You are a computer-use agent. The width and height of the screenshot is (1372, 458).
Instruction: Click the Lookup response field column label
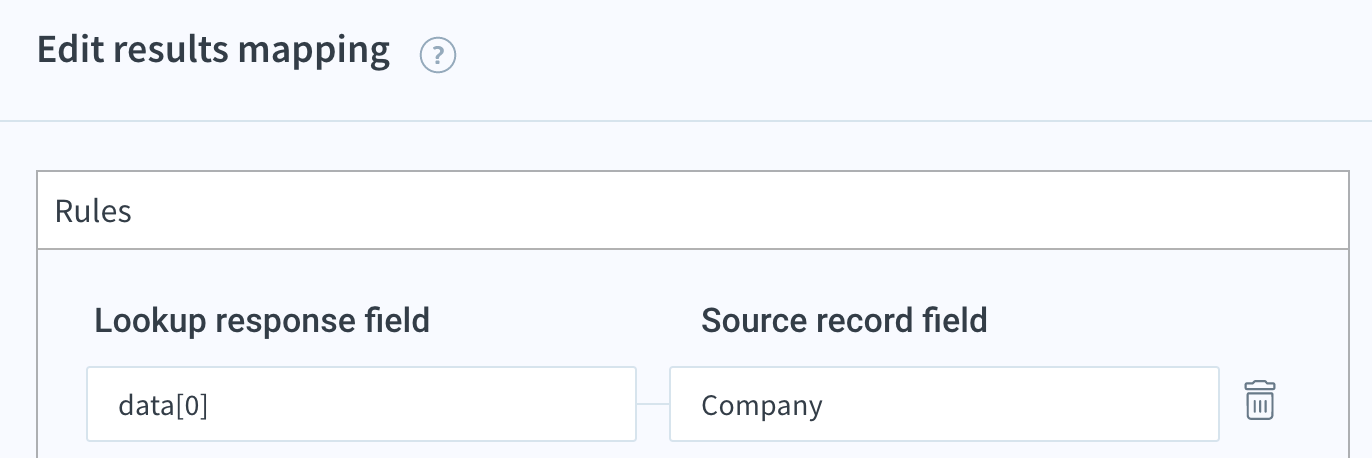(262, 321)
